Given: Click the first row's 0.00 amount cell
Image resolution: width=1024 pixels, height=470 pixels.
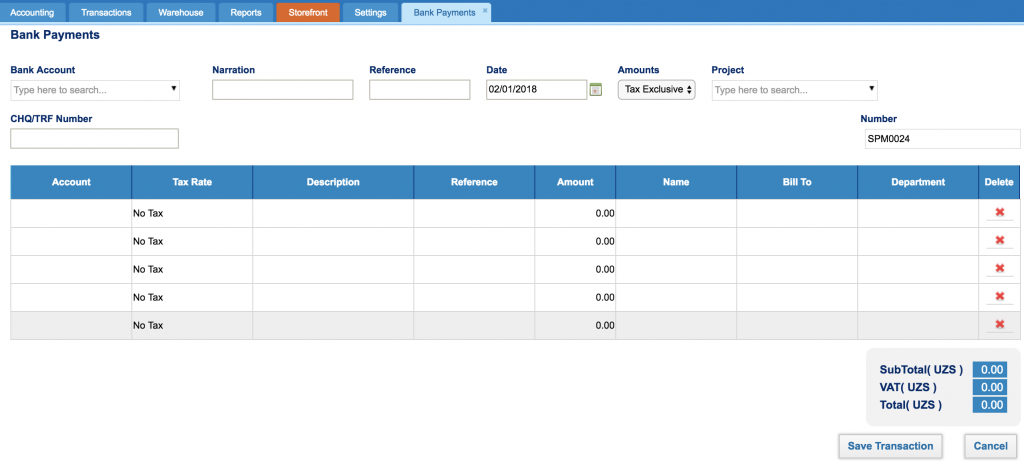Looking at the screenshot, I should (575, 213).
